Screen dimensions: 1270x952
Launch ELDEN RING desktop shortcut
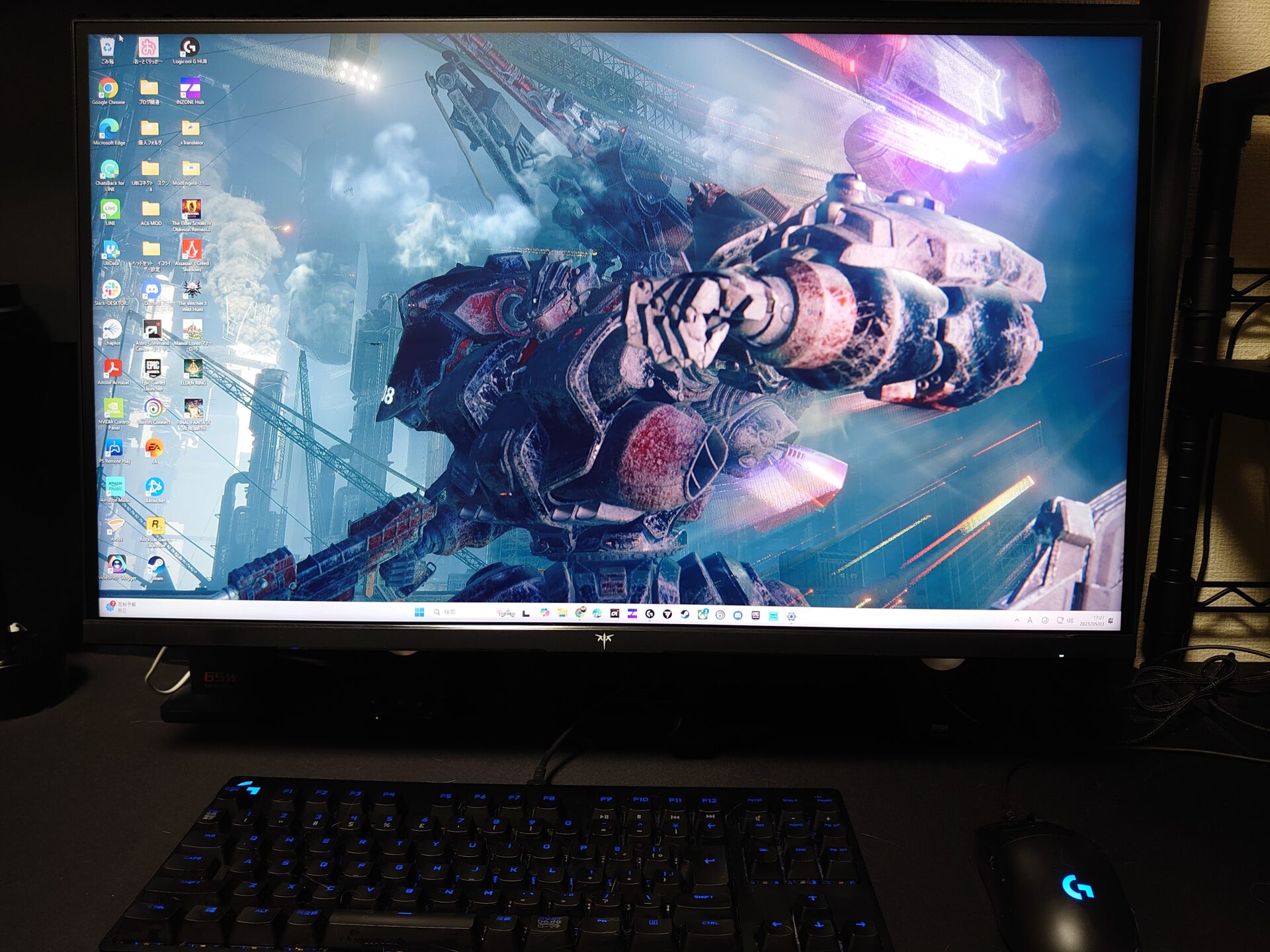click(x=193, y=372)
